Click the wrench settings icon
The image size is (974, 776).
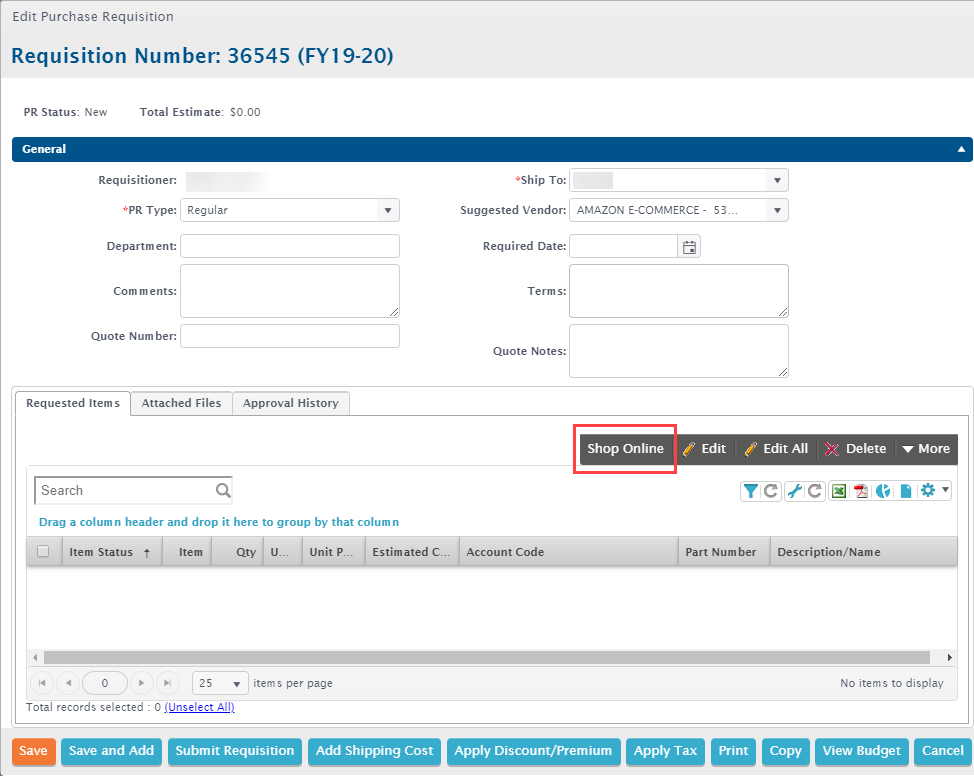794,491
